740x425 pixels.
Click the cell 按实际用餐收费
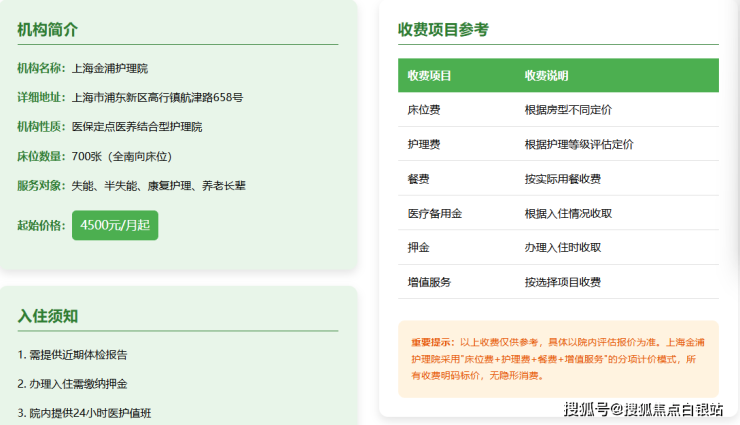[563, 179]
